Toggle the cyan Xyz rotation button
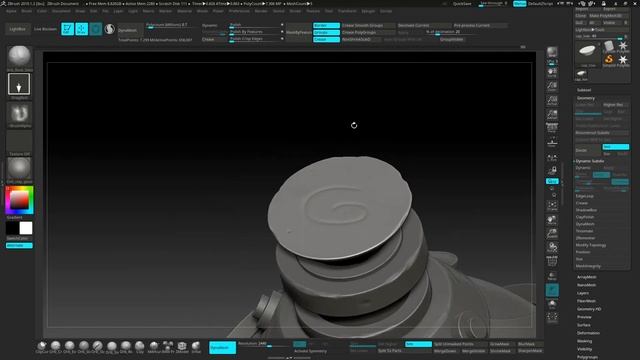This screenshot has height=360, width=640. (552, 181)
